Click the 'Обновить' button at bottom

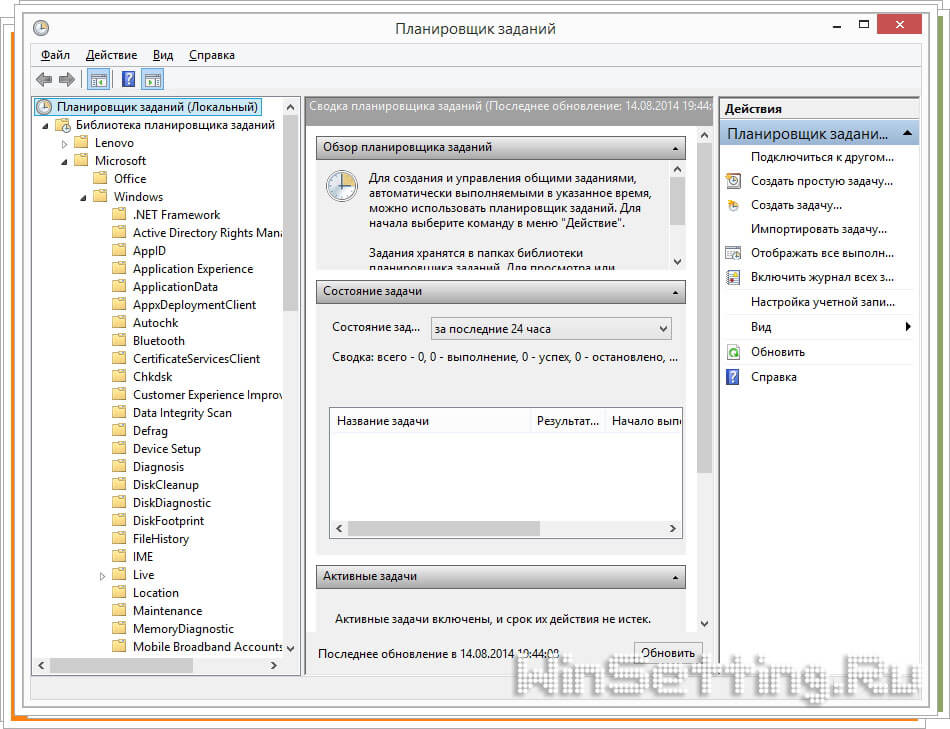click(x=667, y=653)
